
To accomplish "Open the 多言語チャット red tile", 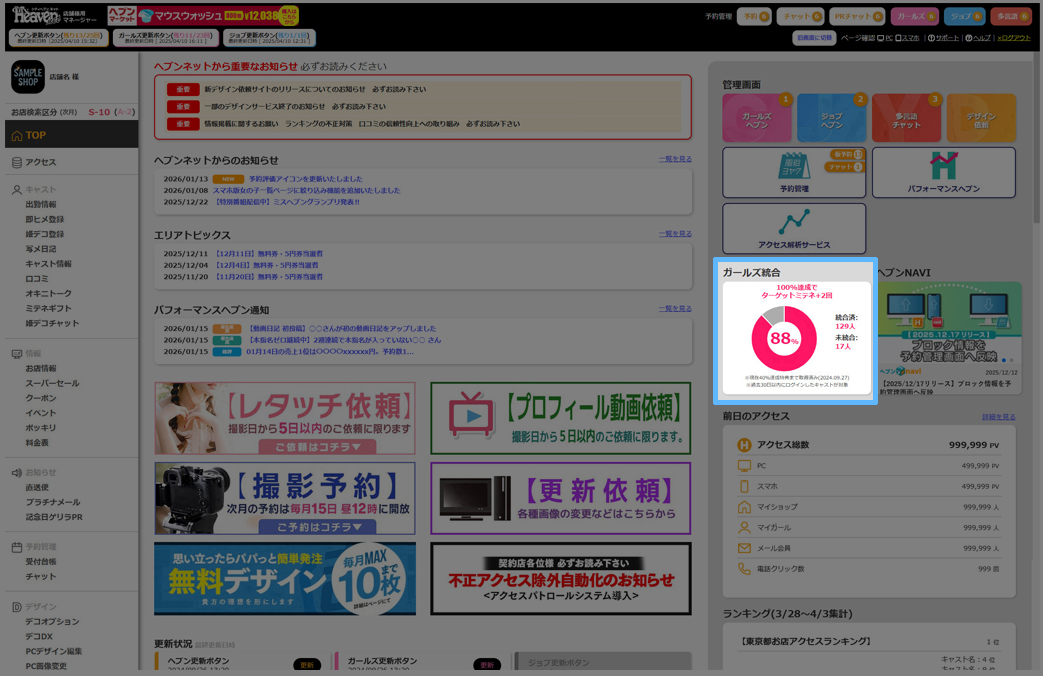I will point(906,119).
